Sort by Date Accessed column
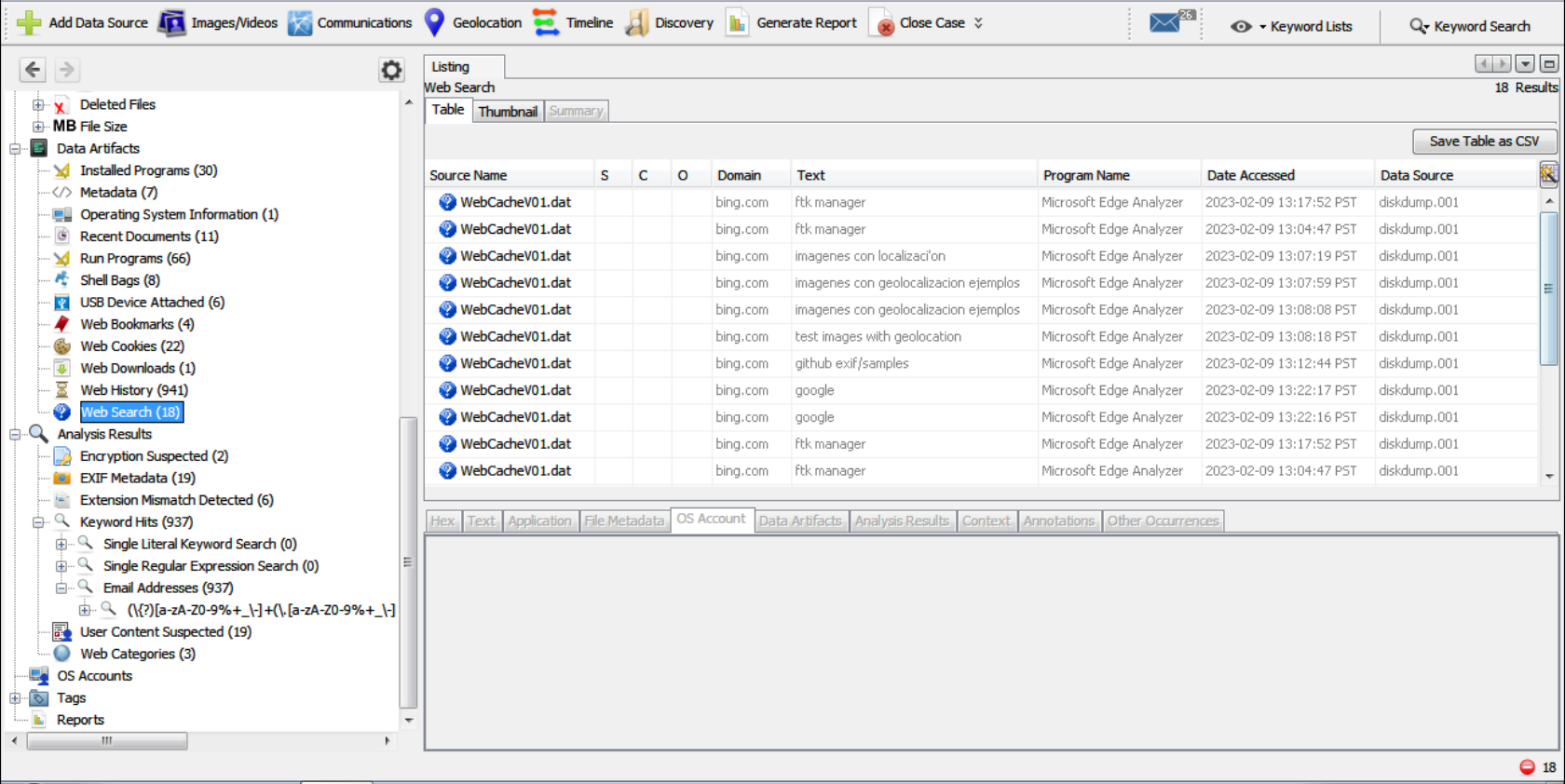Screen dimensions: 1565x784 pos(1286,175)
